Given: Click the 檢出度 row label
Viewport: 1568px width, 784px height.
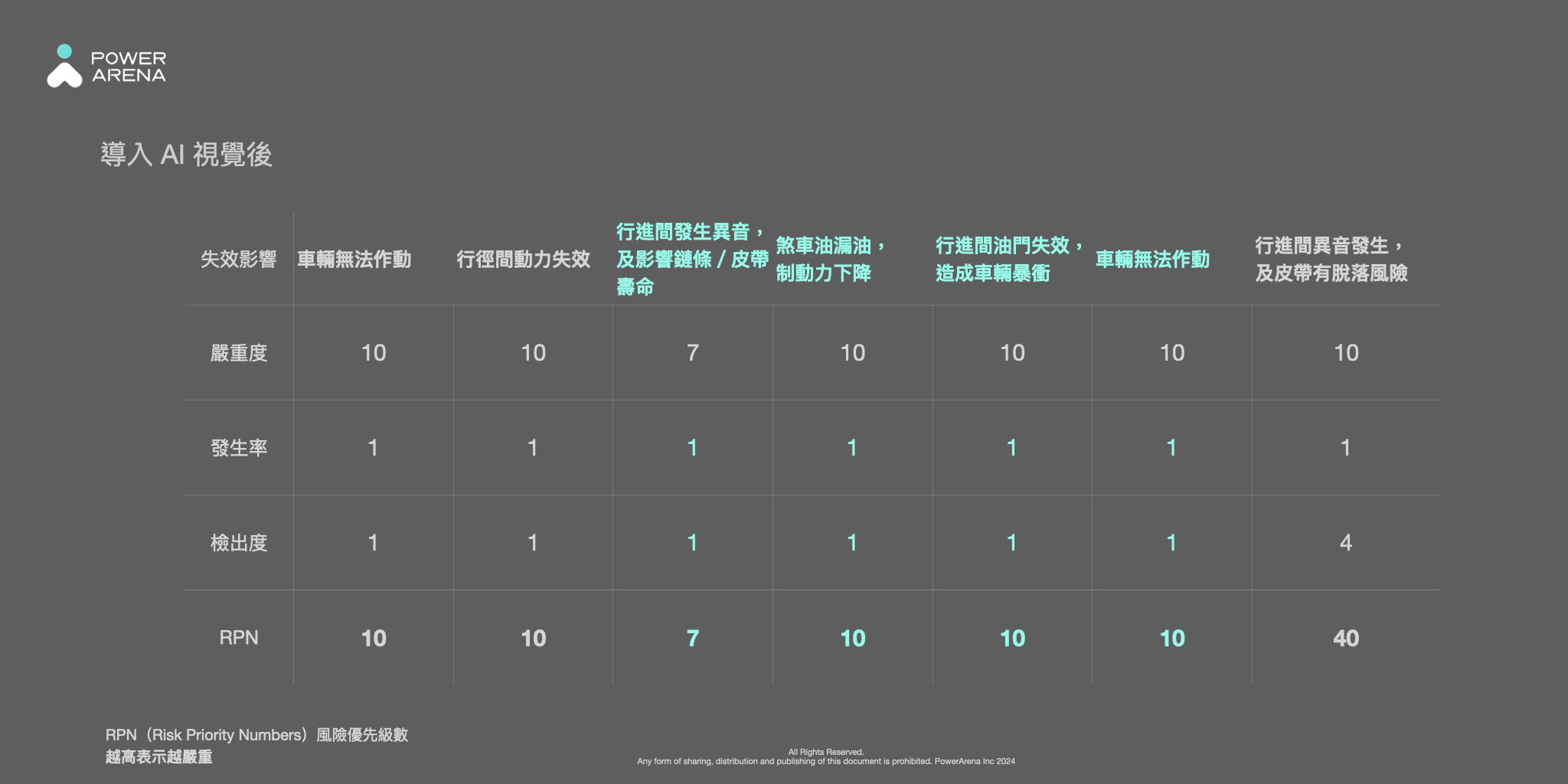Looking at the screenshot, I should 240,543.
